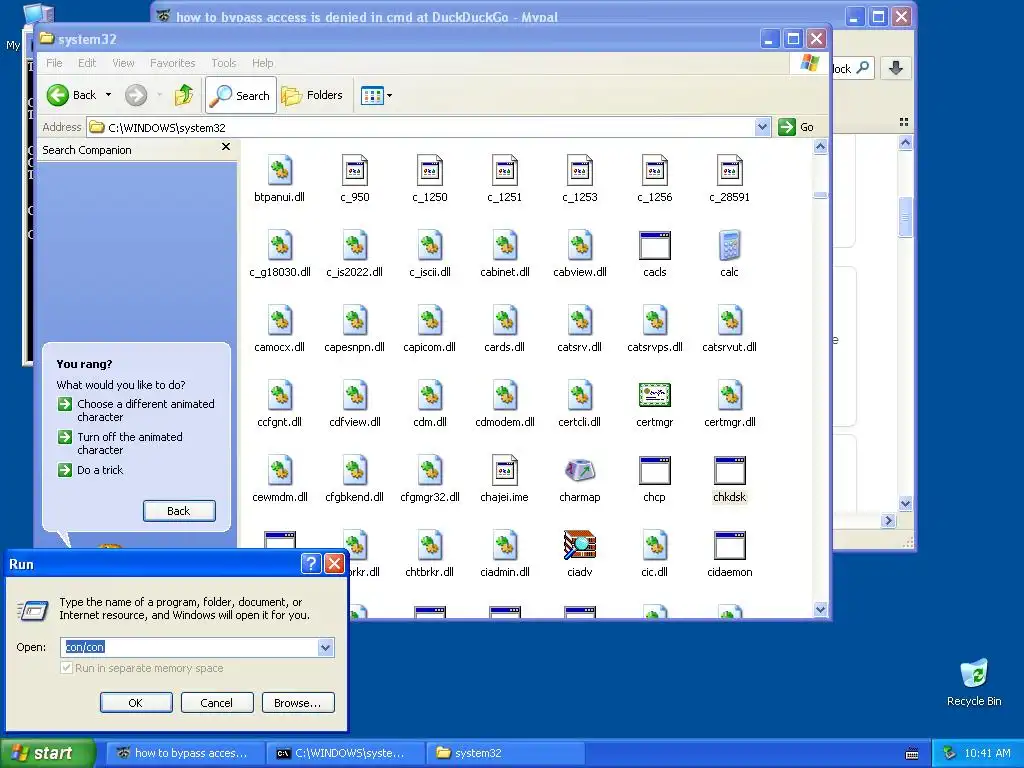Select the chcp file icon
This screenshot has width=1024, height=768.
click(654, 471)
